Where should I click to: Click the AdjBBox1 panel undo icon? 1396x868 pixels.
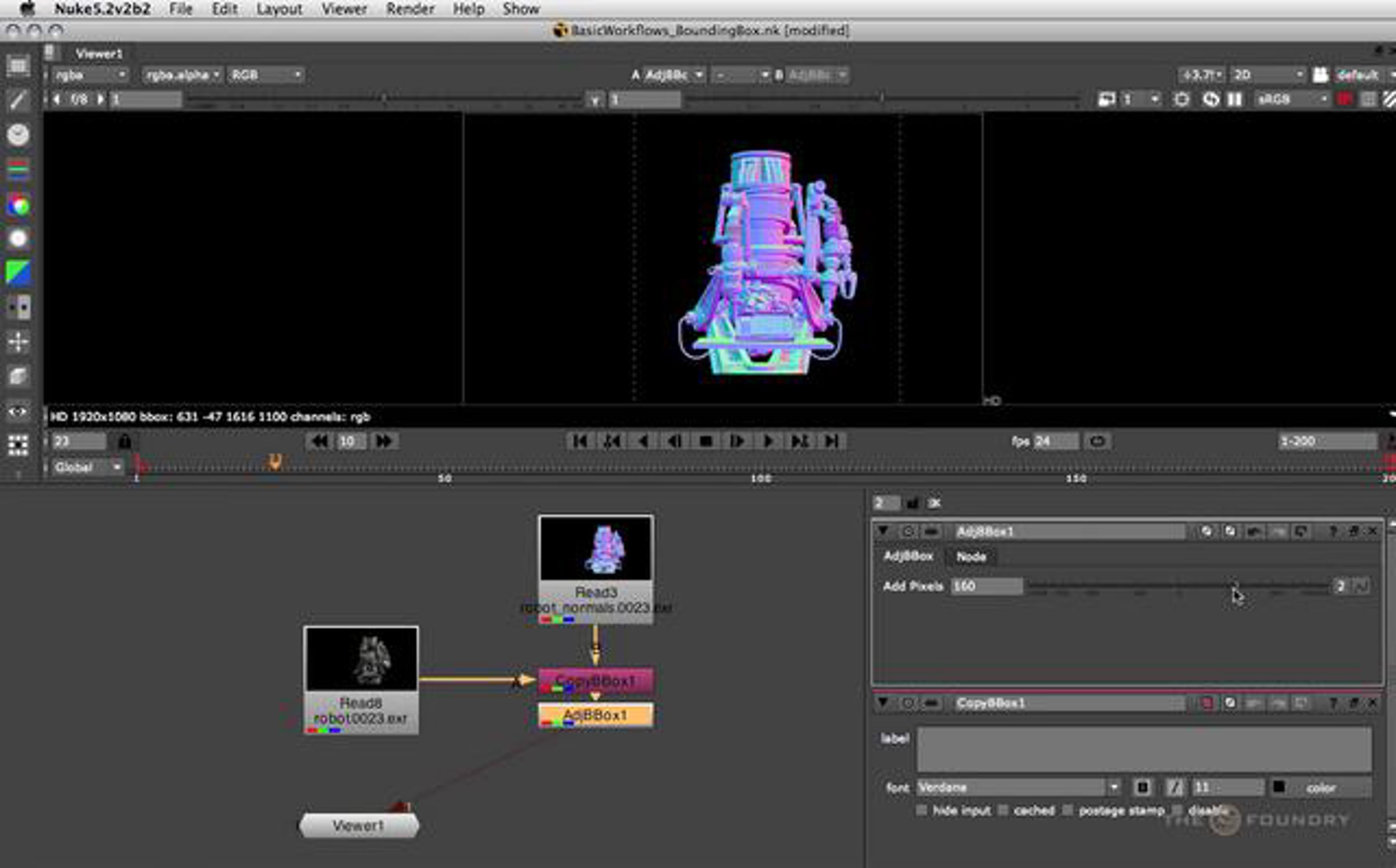(1253, 531)
